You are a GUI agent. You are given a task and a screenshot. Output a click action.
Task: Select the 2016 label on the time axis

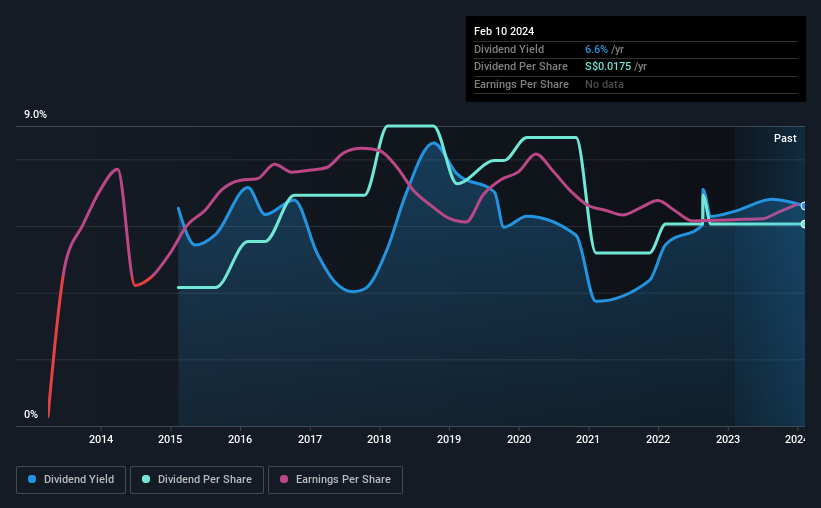coord(240,439)
